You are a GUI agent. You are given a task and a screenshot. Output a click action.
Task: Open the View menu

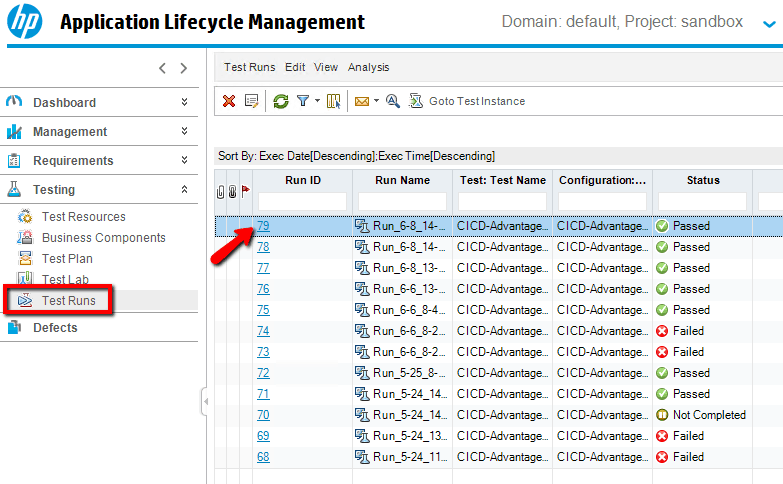click(x=326, y=67)
